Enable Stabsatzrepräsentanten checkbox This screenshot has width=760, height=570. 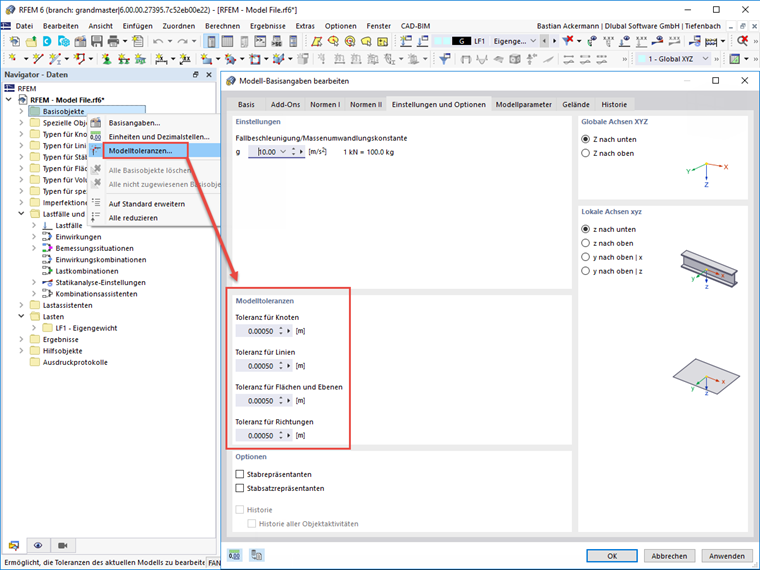(x=239, y=488)
